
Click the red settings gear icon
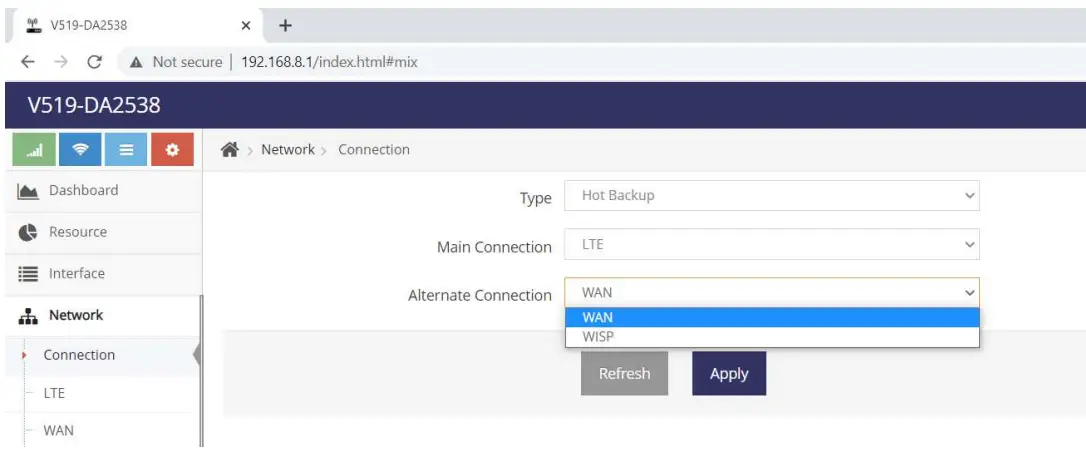tap(172, 150)
